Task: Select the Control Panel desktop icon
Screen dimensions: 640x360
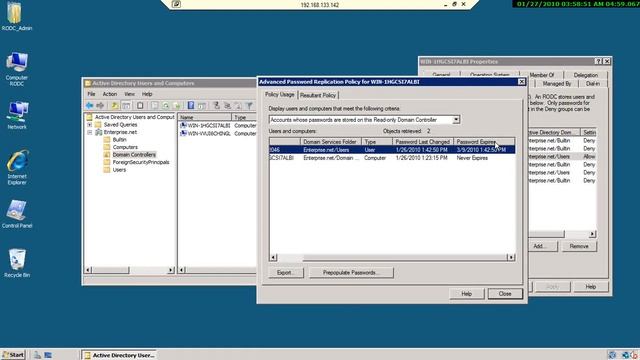Action: tap(17, 214)
